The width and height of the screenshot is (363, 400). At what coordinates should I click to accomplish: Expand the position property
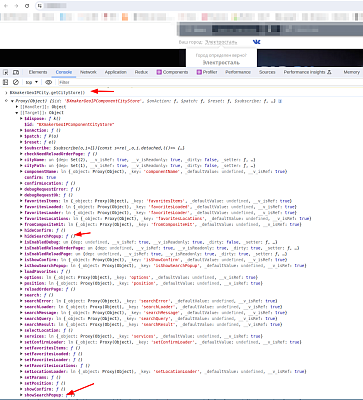coord(22,283)
